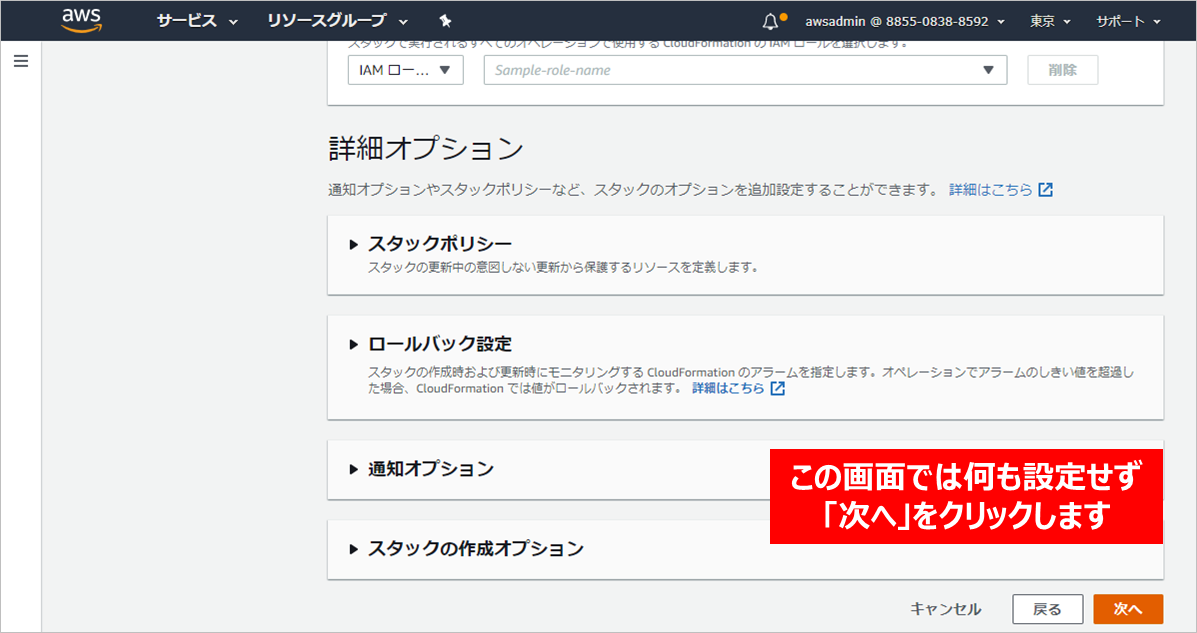Click the 戻る button

coord(1047,609)
